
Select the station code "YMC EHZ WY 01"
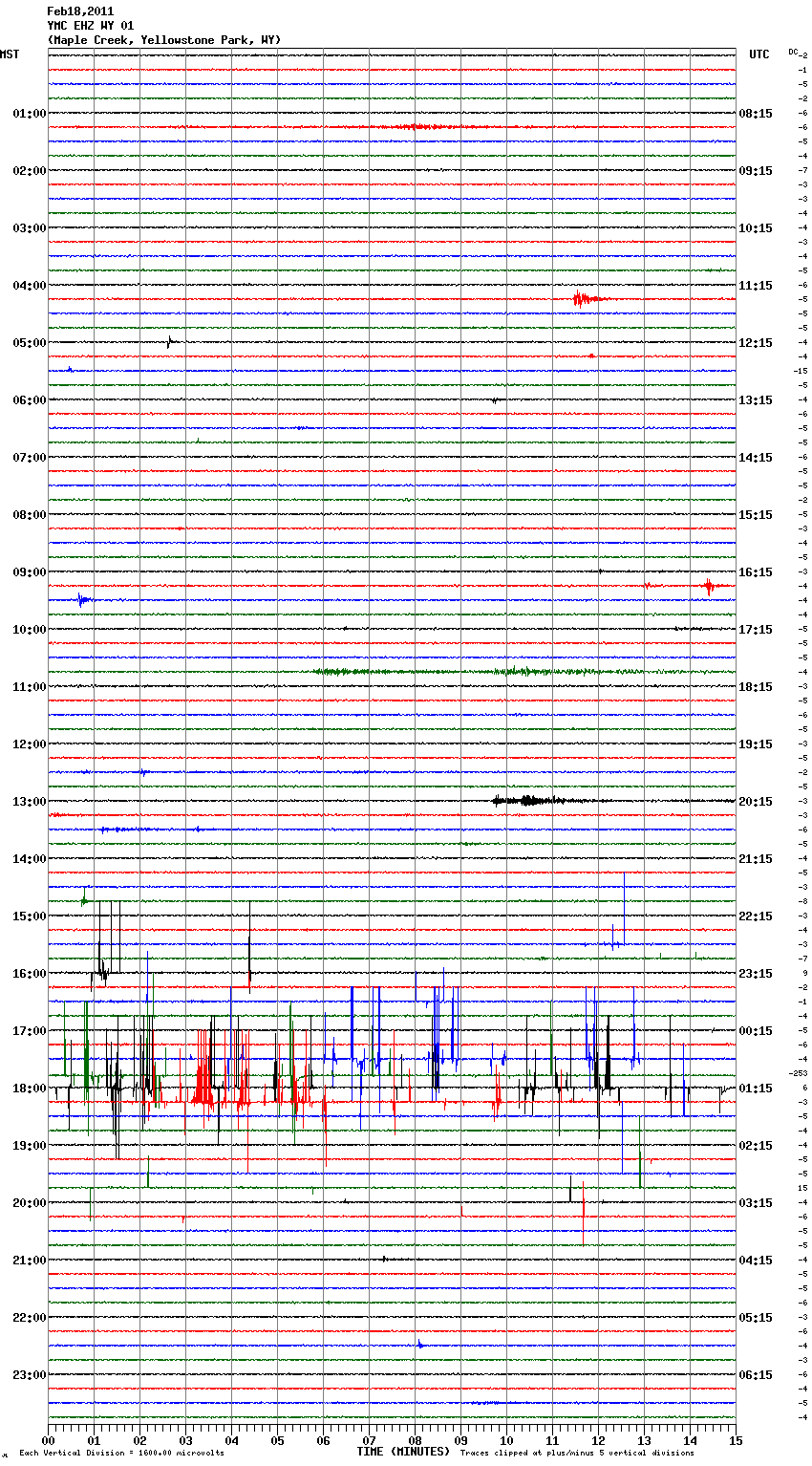[91, 26]
